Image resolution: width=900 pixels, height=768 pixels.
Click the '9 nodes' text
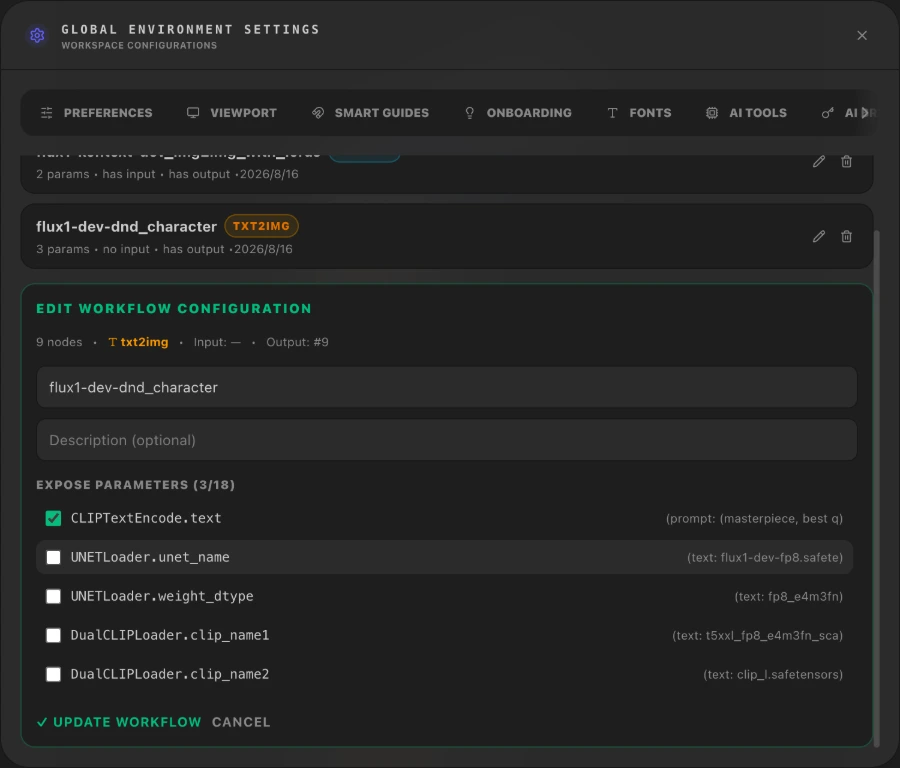(59, 342)
